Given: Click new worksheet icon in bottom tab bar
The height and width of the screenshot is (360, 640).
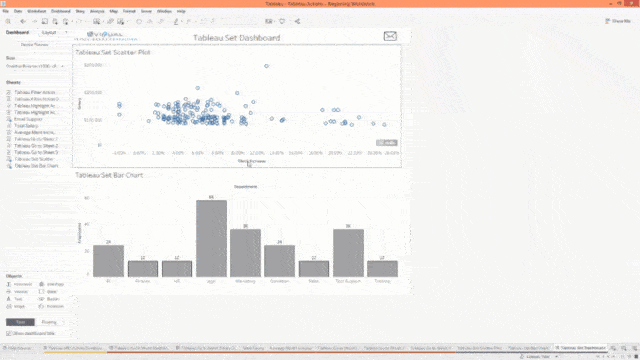Looking at the screenshot, I should [x=613, y=348].
